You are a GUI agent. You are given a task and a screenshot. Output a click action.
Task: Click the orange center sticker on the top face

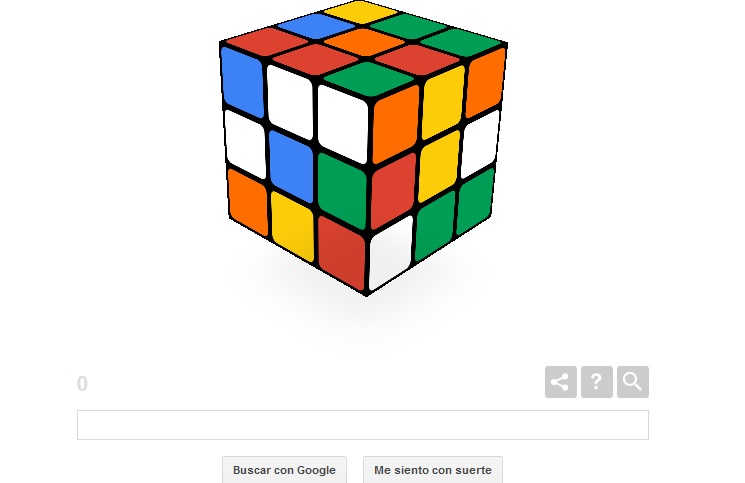pyautogui.click(x=364, y=42)
